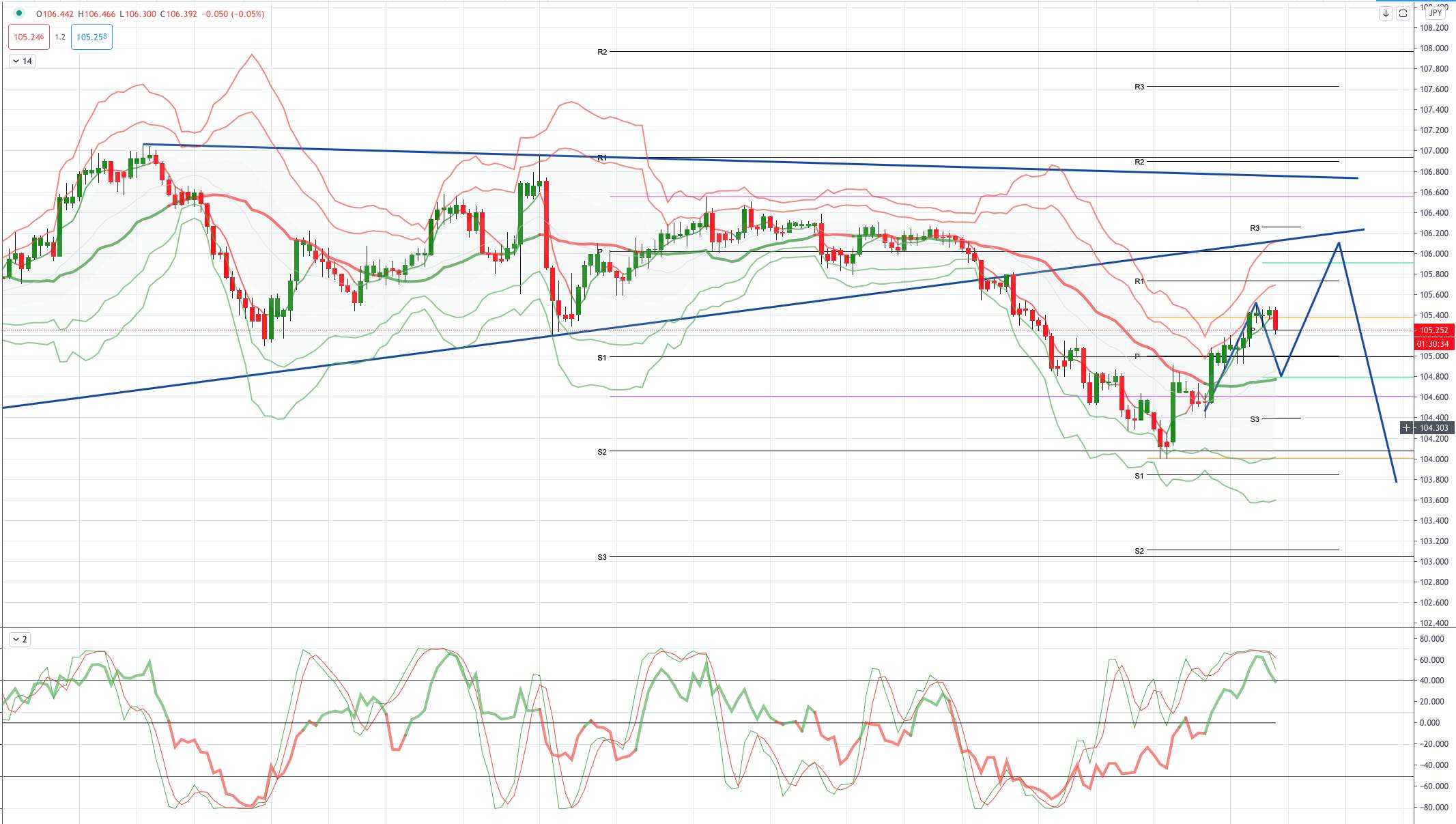This screenshot has height=824, width=1456.
Task: Click the crosshair plus icon on price axis
Action: (x=1406, y=428)
